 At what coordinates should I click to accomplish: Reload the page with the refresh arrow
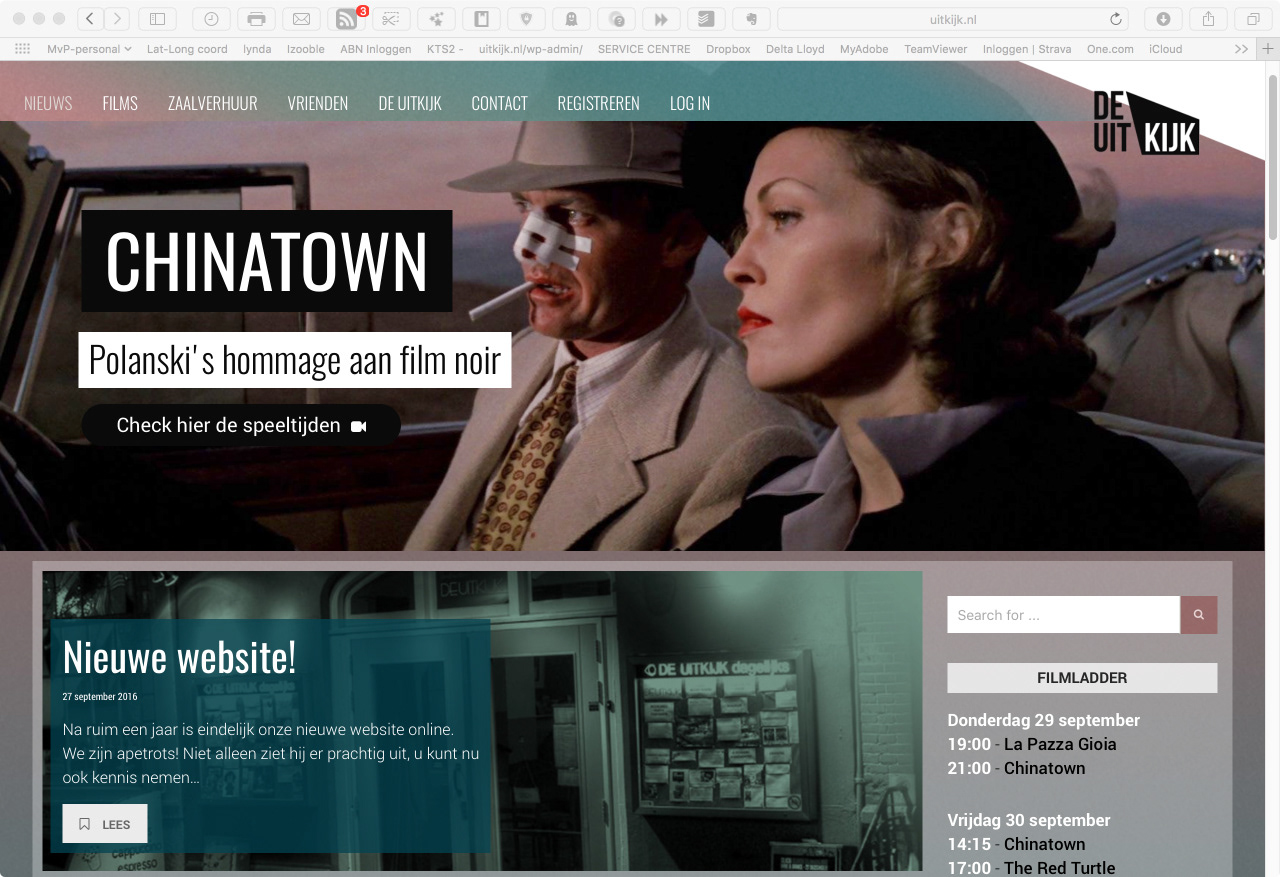(x=1116, y=19)
